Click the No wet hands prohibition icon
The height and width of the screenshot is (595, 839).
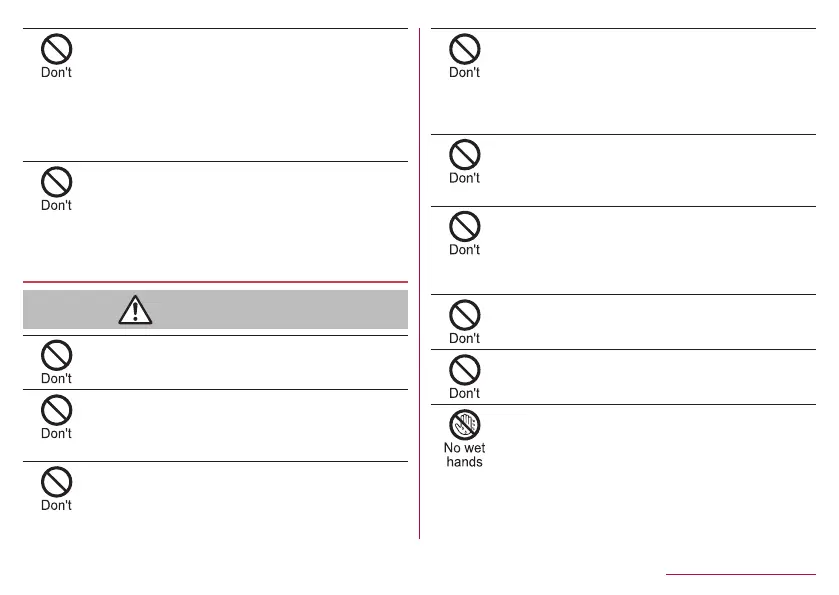pos(464,426)
